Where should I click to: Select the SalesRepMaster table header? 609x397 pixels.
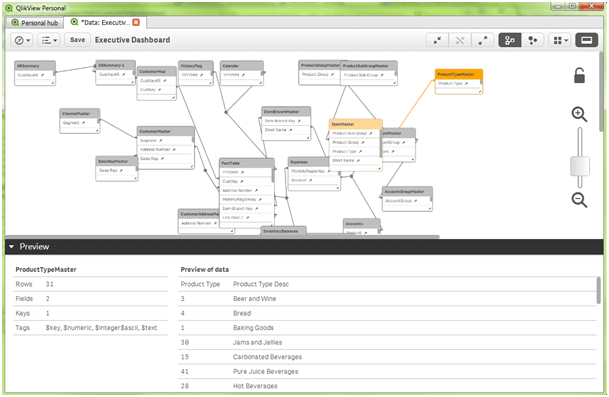point(117,161)
